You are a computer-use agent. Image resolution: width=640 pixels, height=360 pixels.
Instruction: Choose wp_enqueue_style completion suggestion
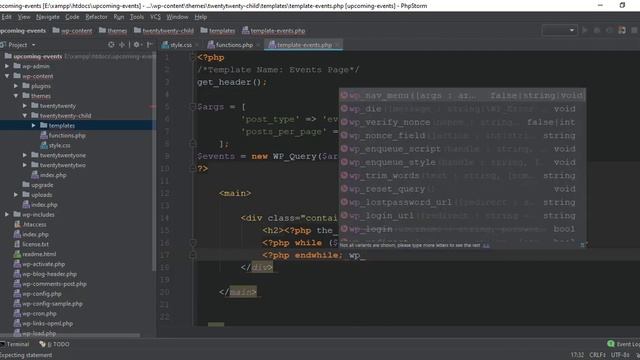[x=462, y=162]
